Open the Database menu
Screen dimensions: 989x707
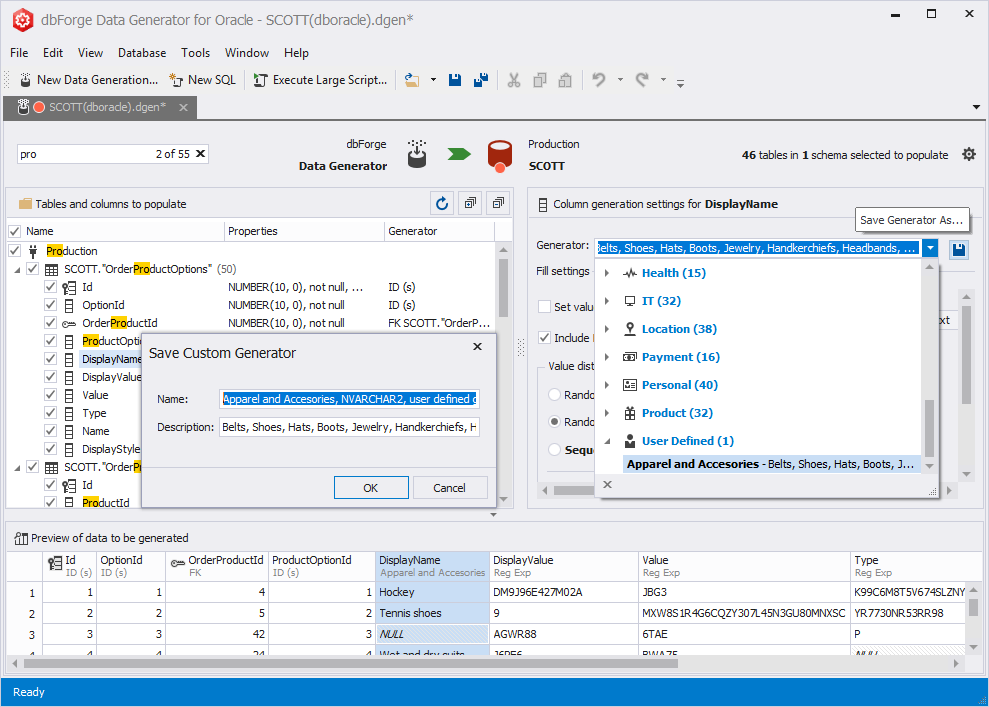142,53
